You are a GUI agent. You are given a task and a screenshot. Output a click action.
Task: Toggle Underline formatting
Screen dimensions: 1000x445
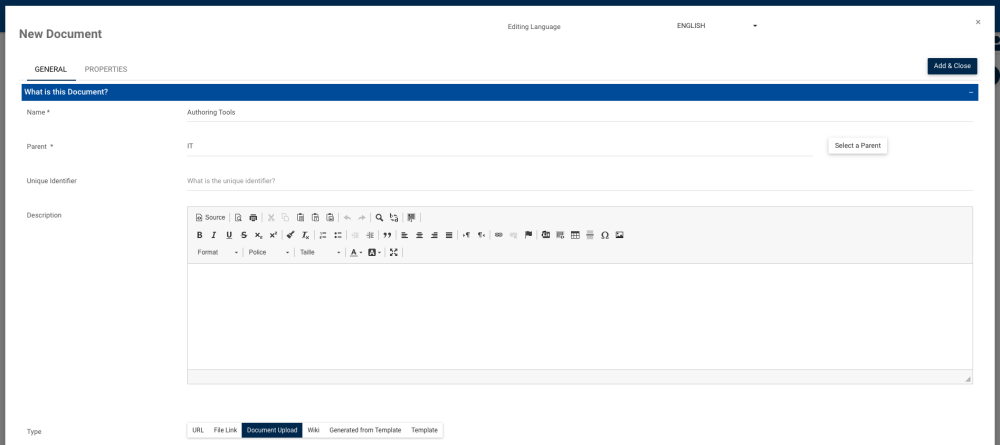[x=229, y=235]
